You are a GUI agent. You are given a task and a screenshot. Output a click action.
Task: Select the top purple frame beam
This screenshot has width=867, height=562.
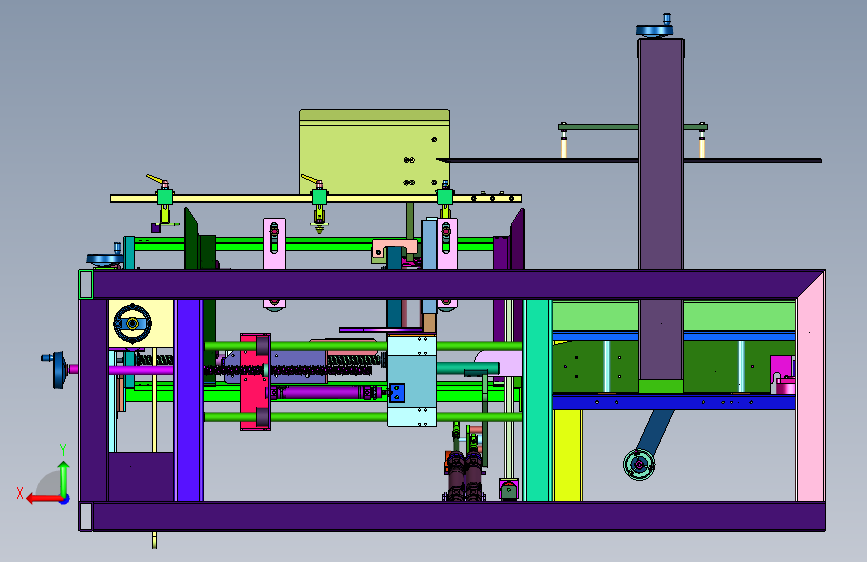point(452,284)
